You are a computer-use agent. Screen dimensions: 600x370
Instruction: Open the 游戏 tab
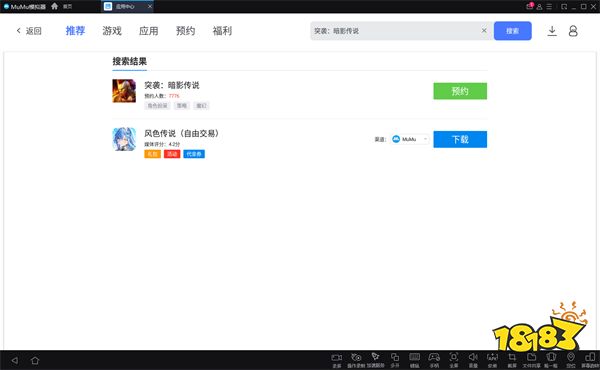pyautogui.click(x=112, y=31)
